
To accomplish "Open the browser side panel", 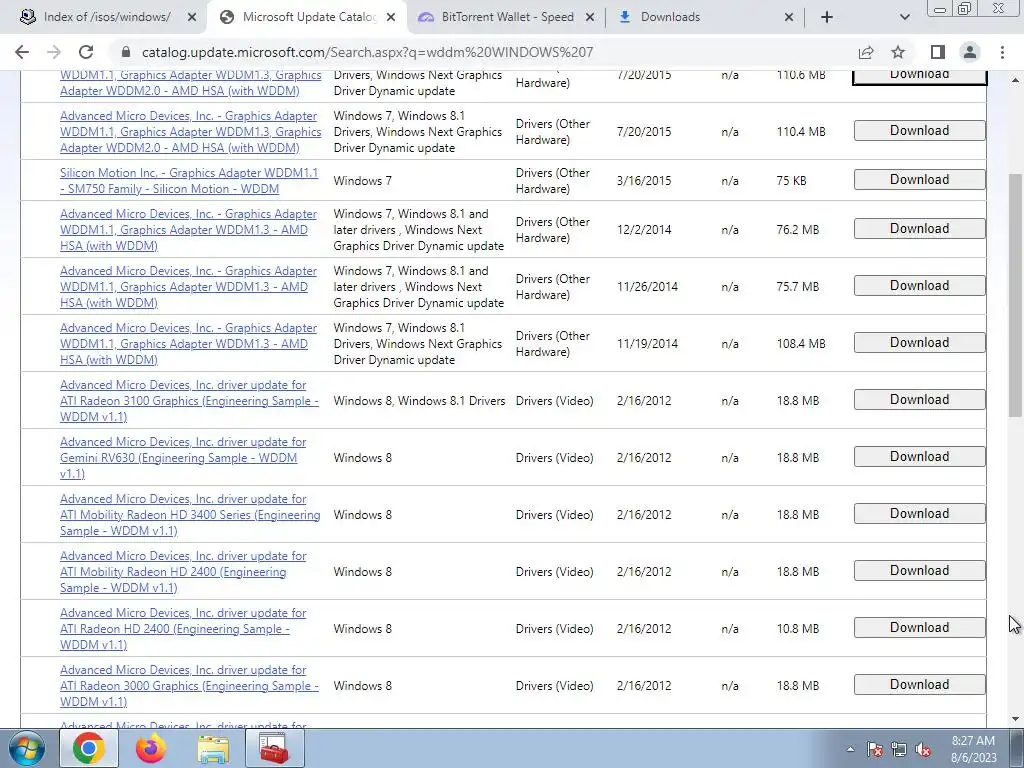I will click(938, 52).
